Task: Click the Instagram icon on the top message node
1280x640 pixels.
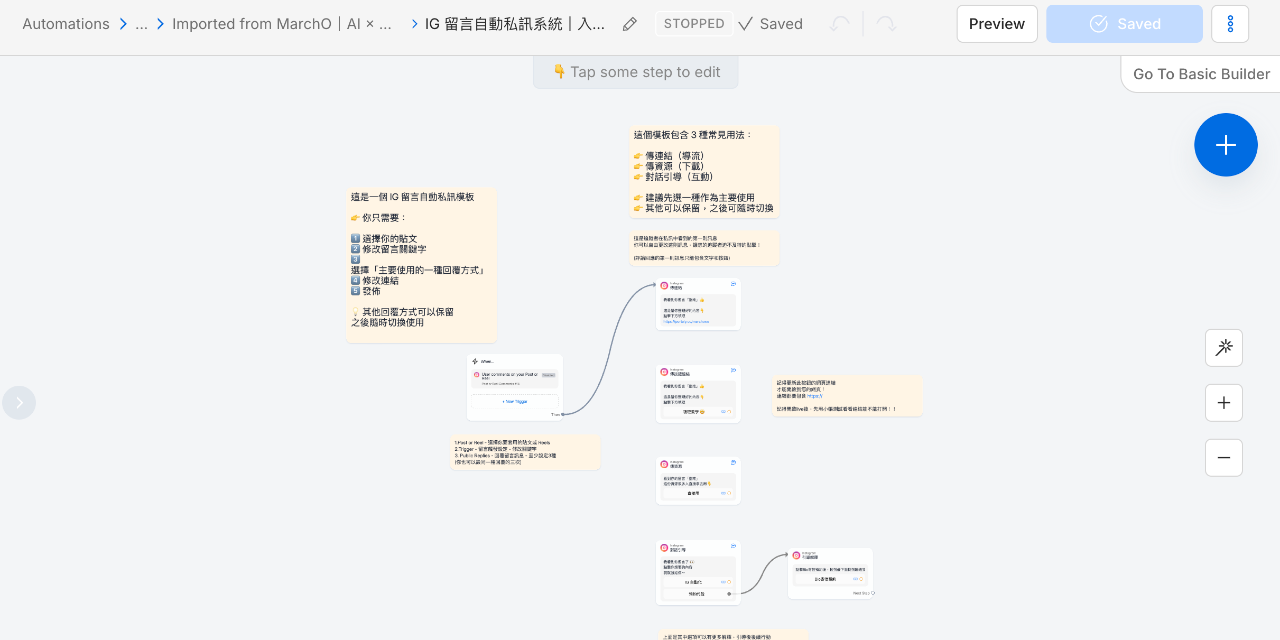Action: [x=664, y=286]
